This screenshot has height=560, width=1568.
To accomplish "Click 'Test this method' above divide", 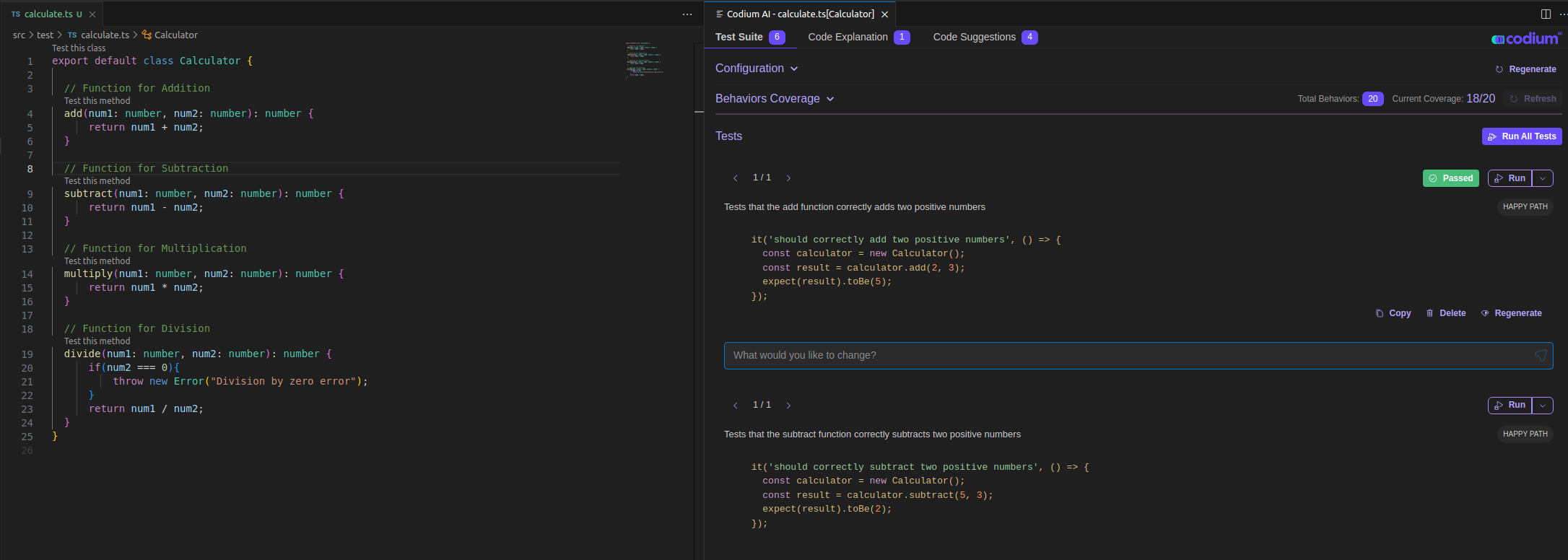I will (97, 341).
